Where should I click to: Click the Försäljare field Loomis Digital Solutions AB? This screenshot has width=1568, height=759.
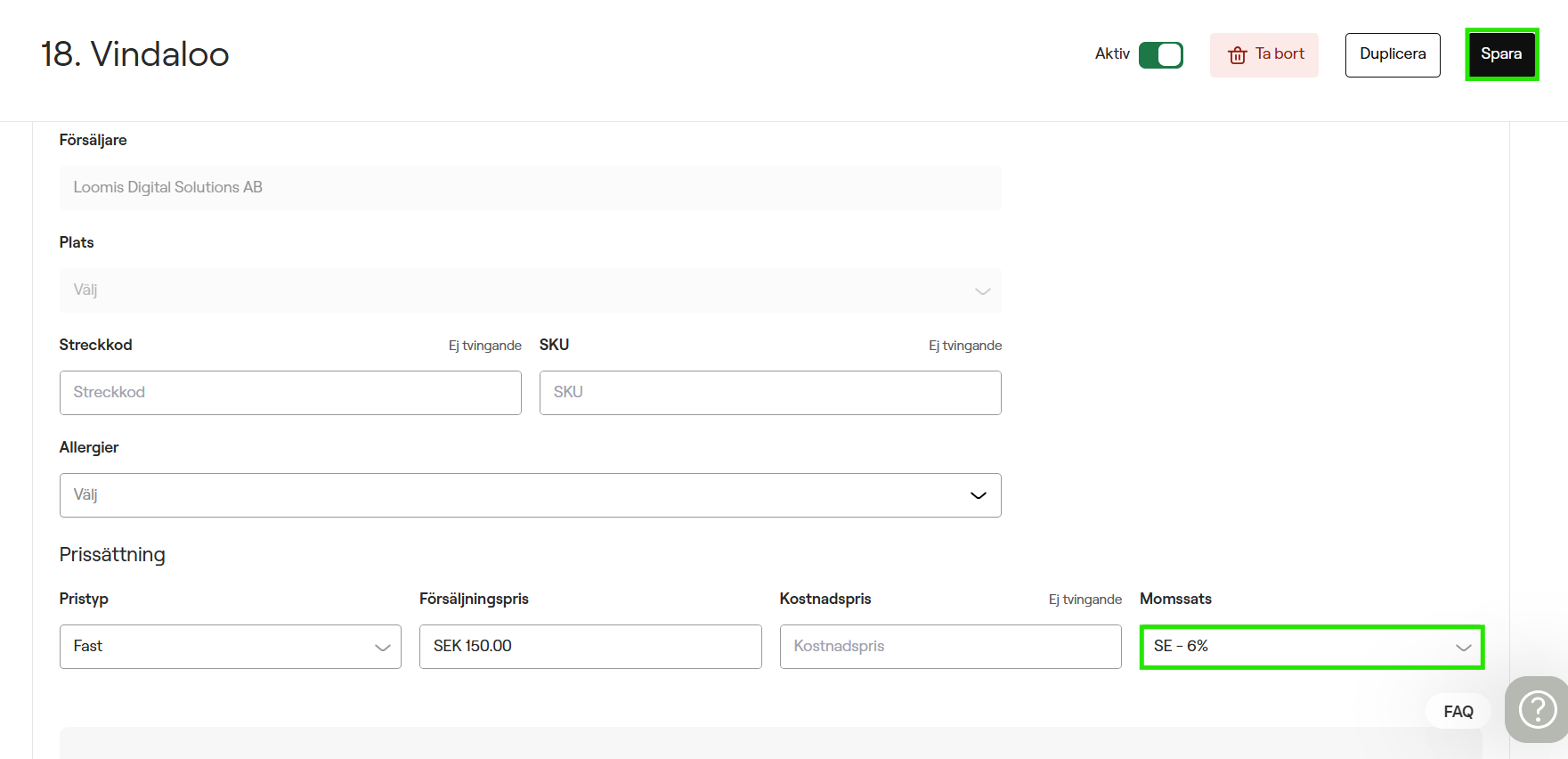[x=530, y=188]
